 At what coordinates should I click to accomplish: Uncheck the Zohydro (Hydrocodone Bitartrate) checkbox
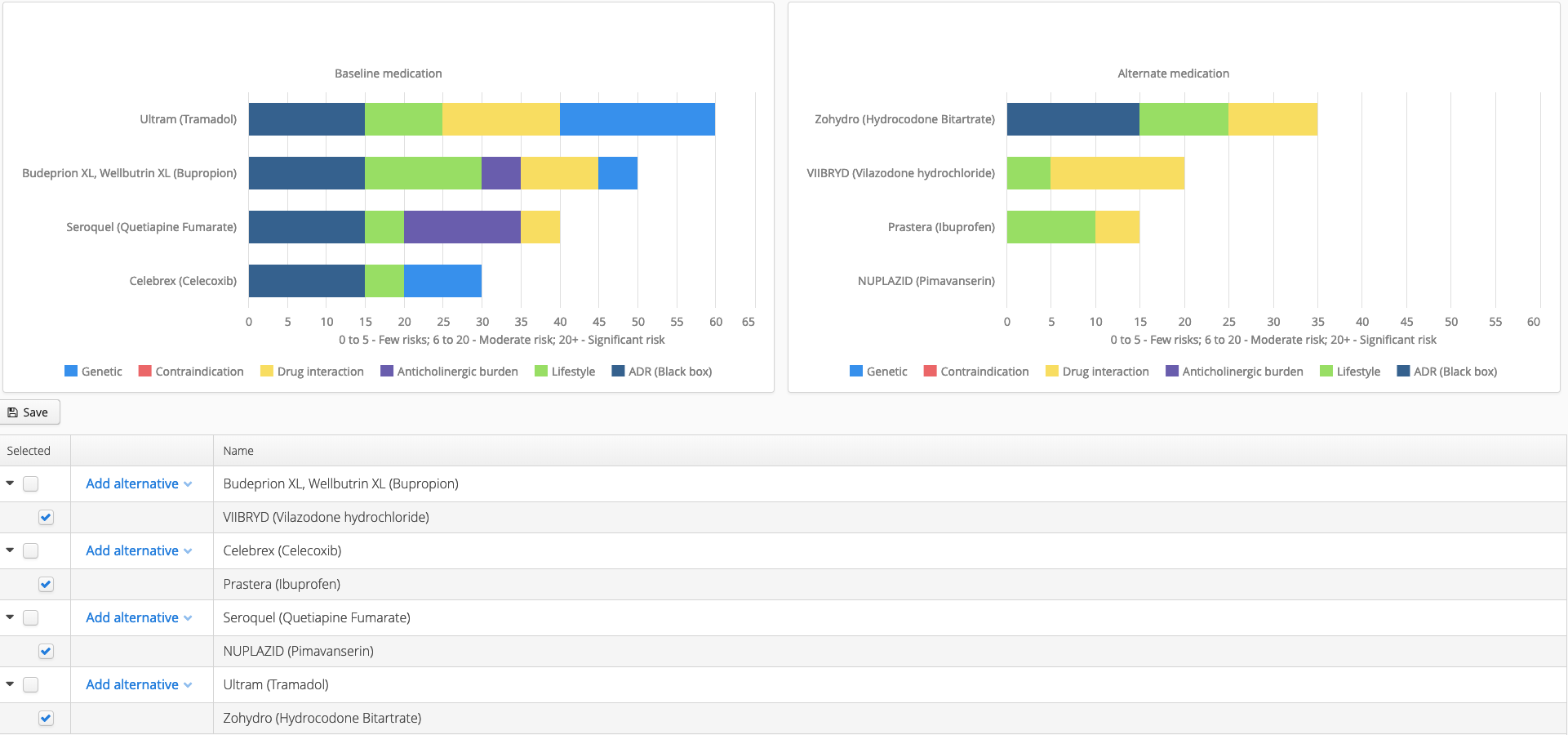(x=46, y=718)
